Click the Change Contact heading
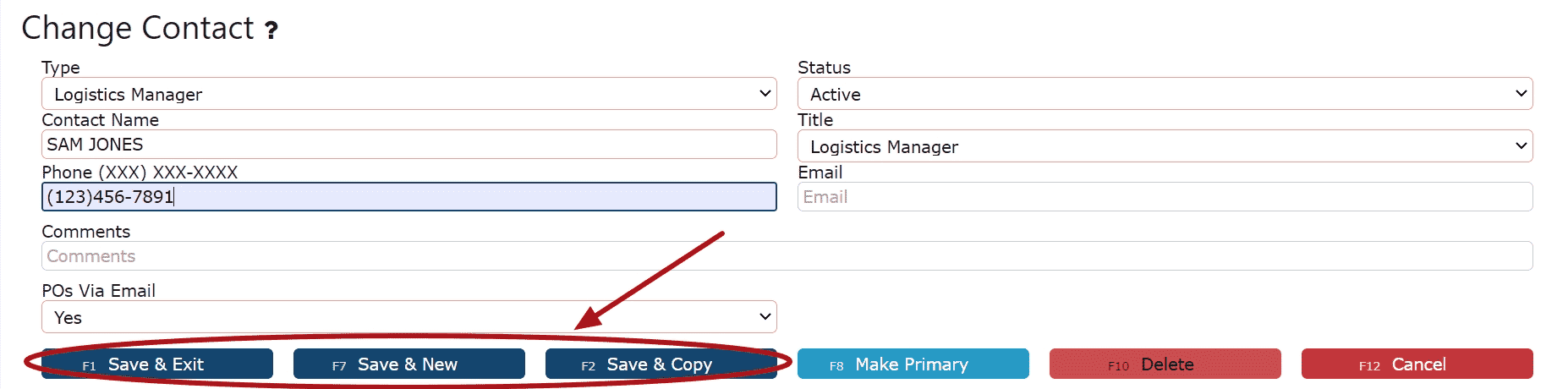 point(138,29)
